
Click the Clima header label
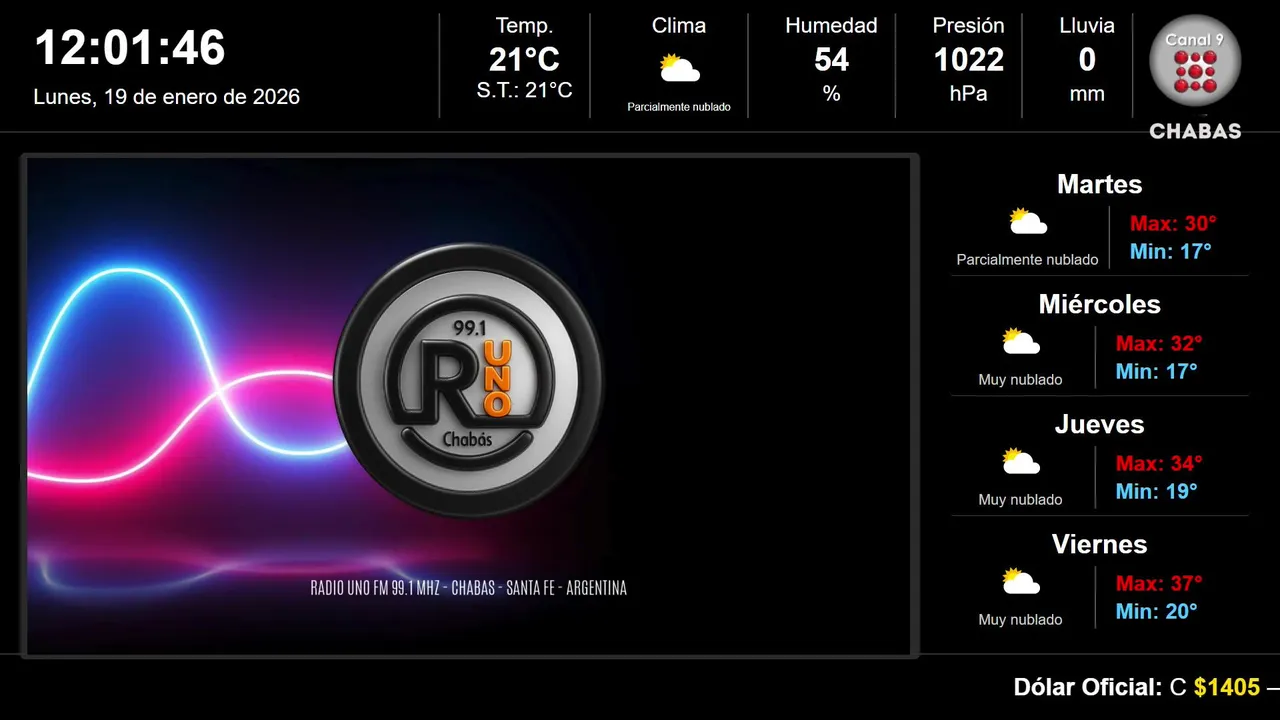pos(679,26)
